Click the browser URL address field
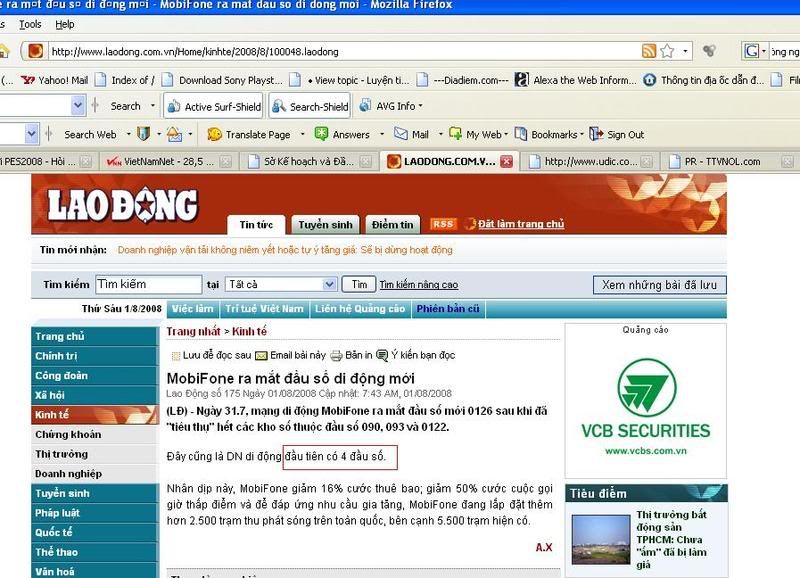The image size is (800, 578). (343, 52)
